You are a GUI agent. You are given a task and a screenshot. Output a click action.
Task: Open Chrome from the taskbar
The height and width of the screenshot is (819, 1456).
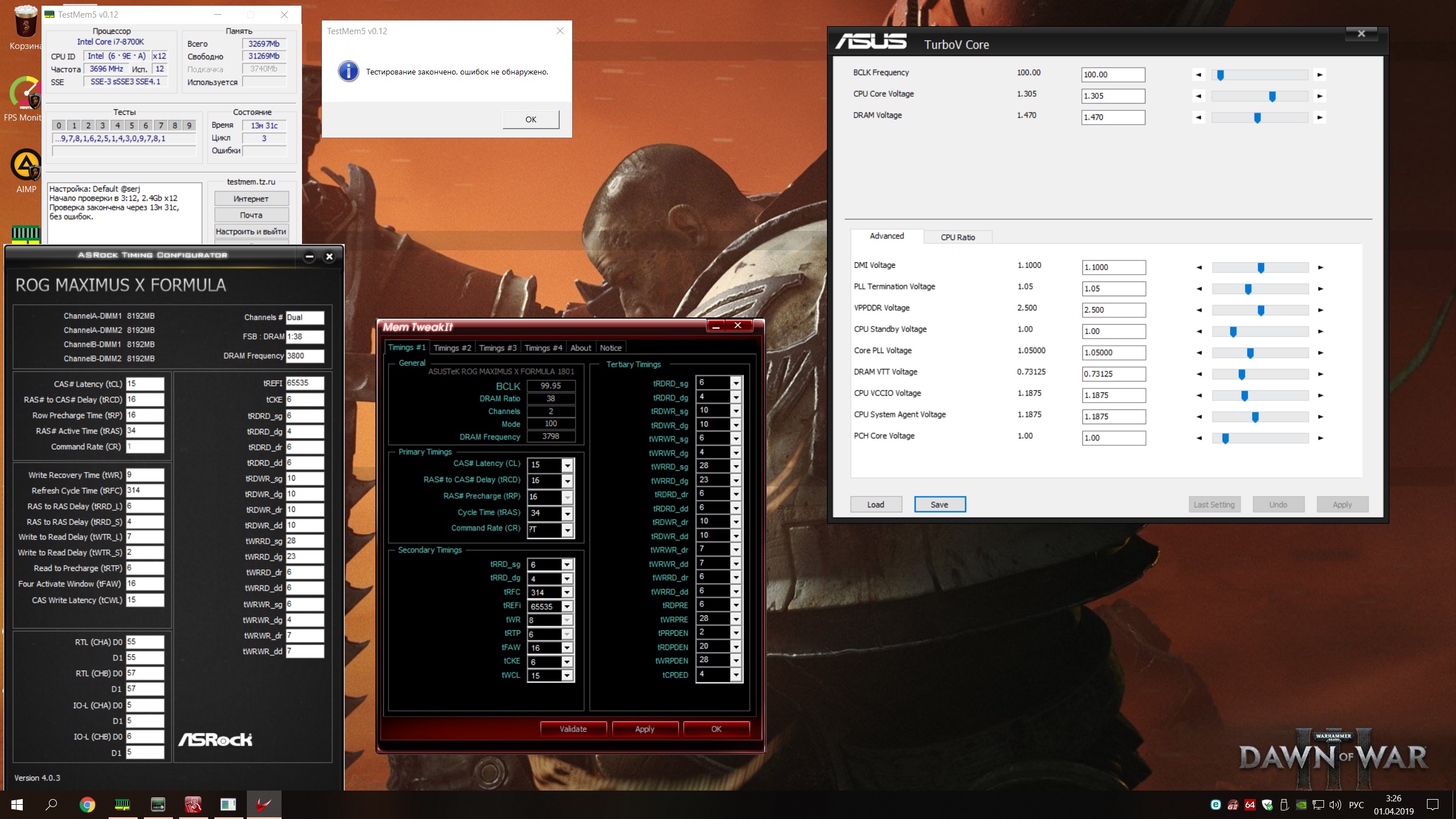click(x=87, y=804)
